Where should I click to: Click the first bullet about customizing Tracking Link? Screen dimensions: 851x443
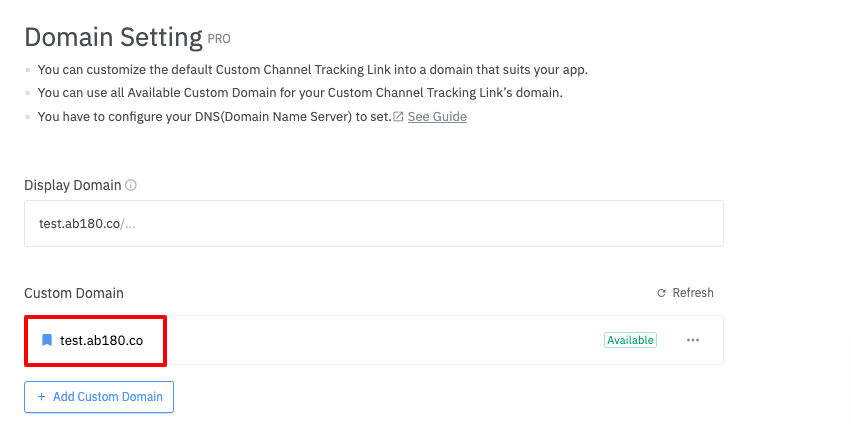[313, 70]
